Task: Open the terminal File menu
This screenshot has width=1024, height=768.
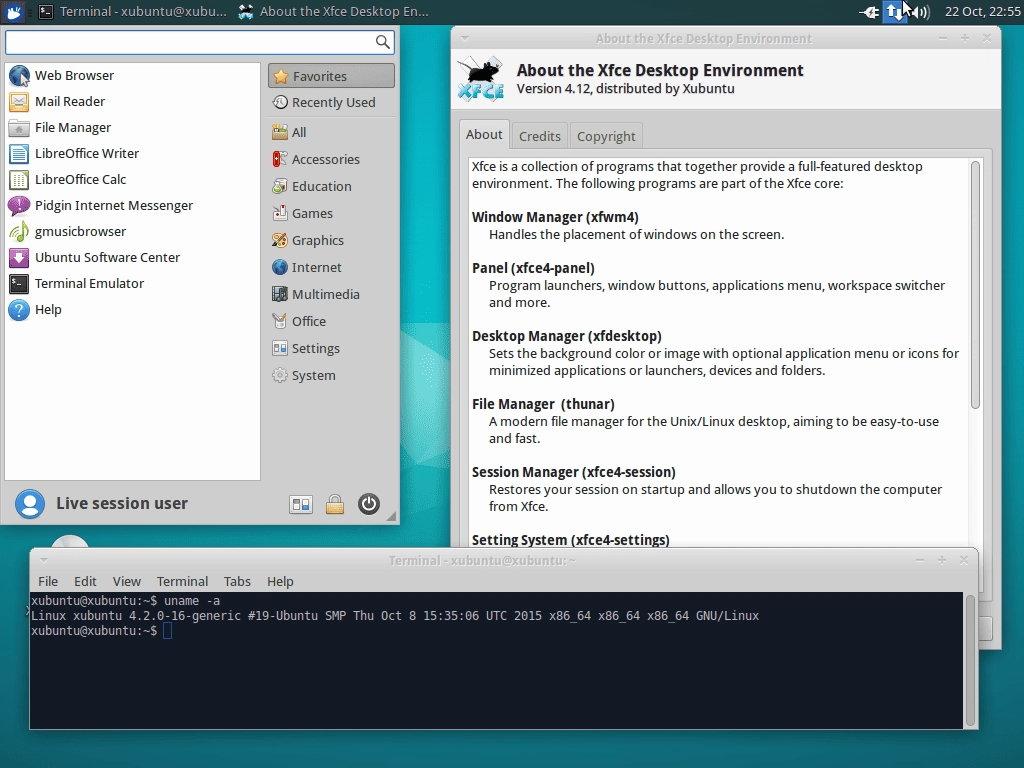Action: click(48, 582)
